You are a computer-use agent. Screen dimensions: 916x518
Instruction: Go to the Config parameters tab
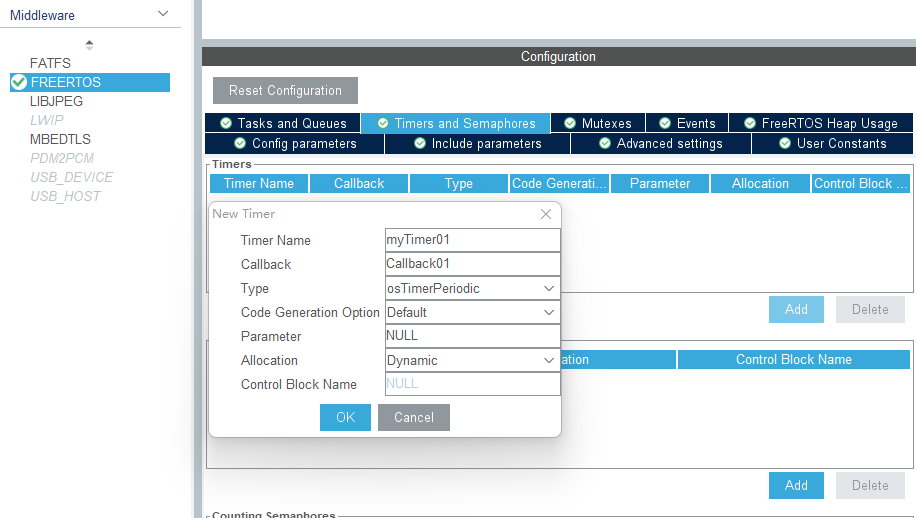295,143
